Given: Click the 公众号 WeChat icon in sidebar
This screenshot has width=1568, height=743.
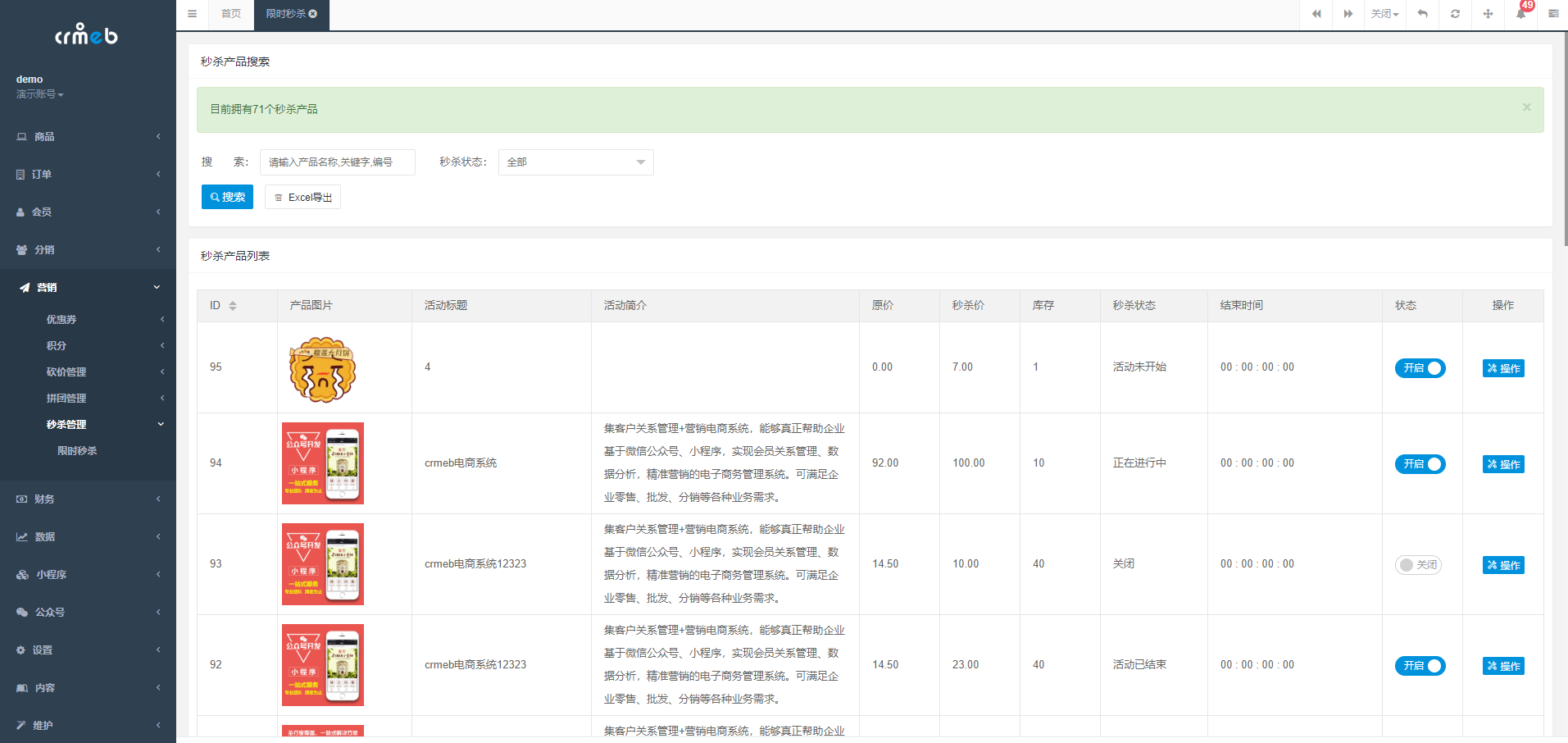Looking at the screenshot, I should (x=22, y=613).
